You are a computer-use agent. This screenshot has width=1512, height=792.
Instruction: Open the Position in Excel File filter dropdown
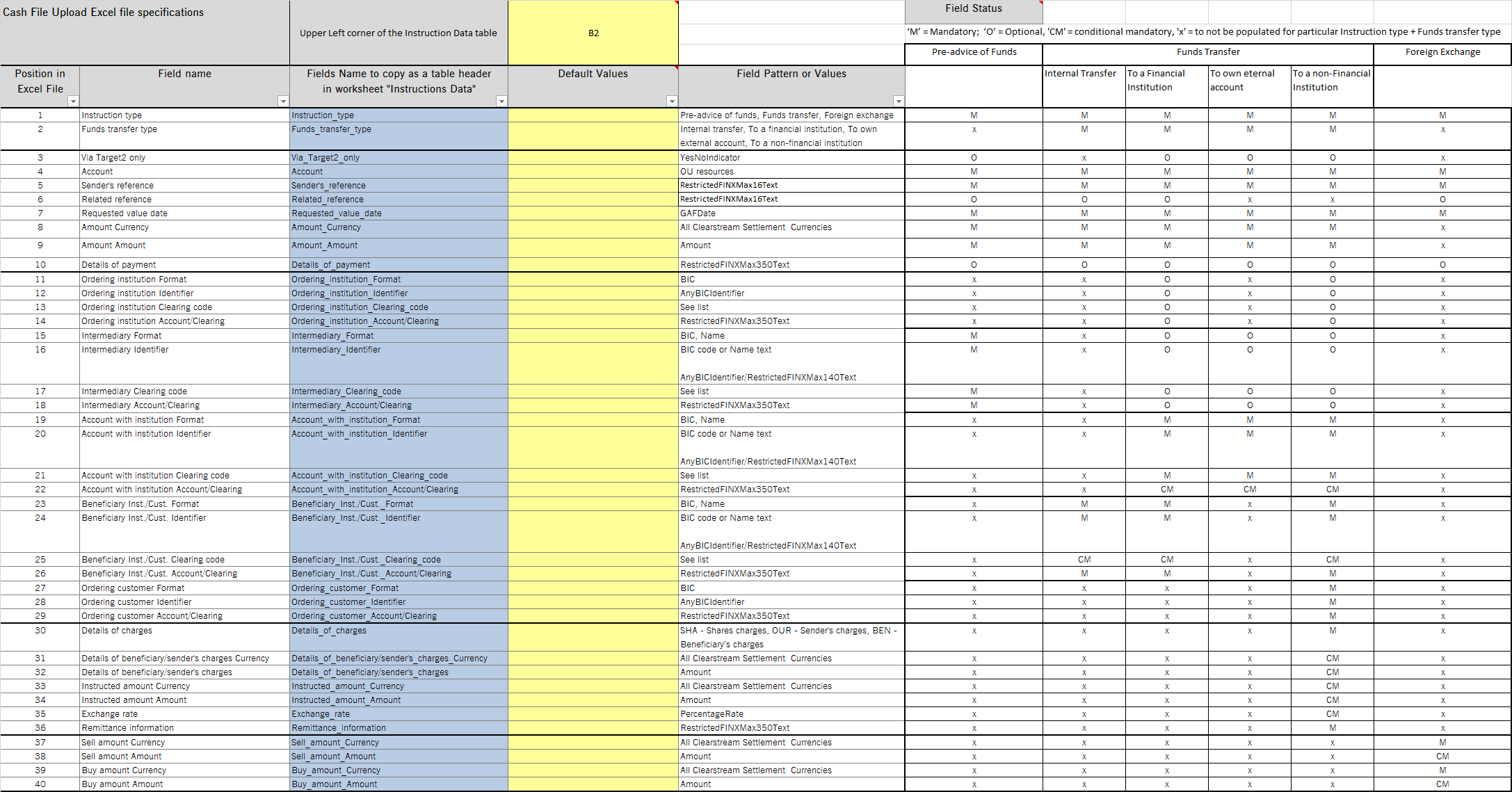coord(73,102)
